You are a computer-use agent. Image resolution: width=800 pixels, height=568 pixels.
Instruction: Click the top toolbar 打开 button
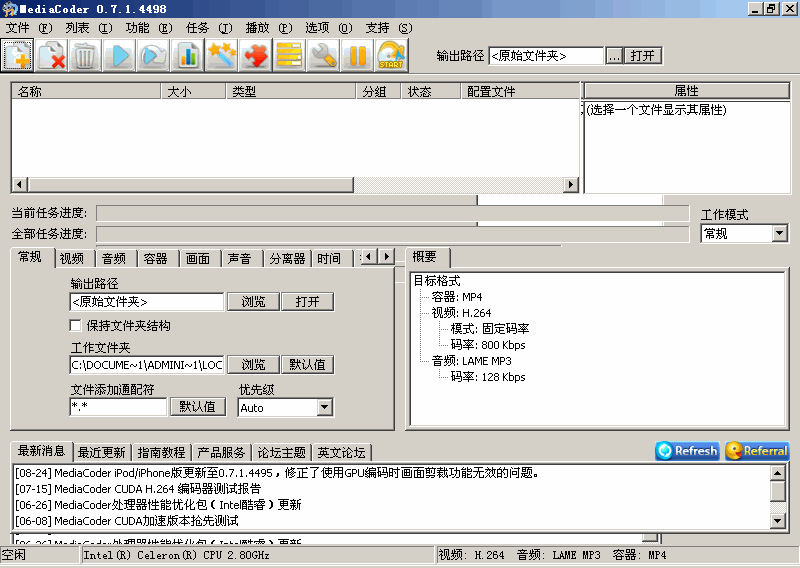[x=642, y=56]
